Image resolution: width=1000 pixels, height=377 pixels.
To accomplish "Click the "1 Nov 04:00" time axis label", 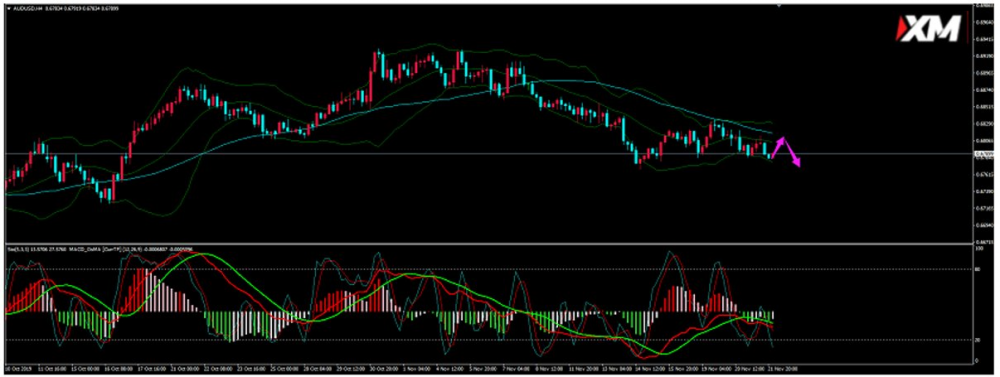I will 418,368.
